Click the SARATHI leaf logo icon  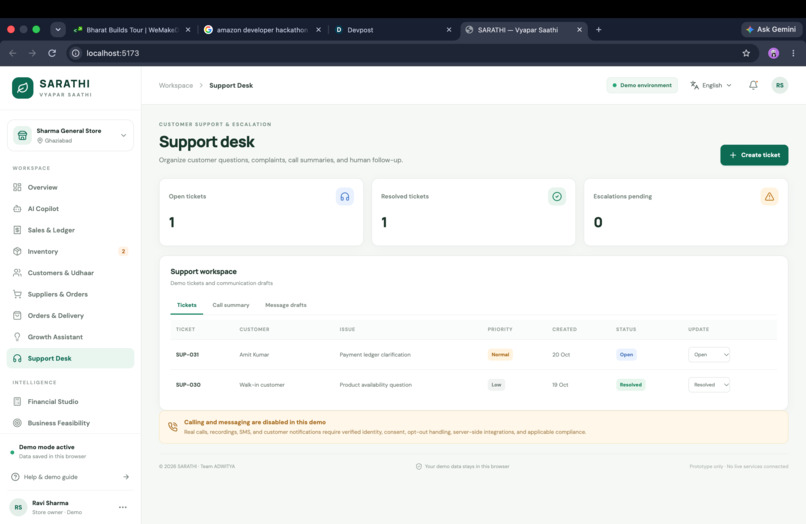(x=23, y=88)
